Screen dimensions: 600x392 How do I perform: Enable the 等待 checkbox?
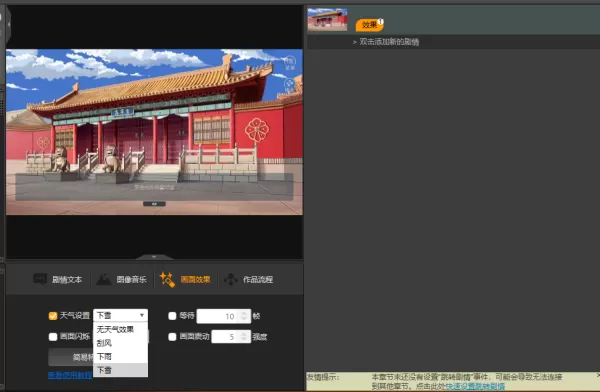[x=172, y=316]
